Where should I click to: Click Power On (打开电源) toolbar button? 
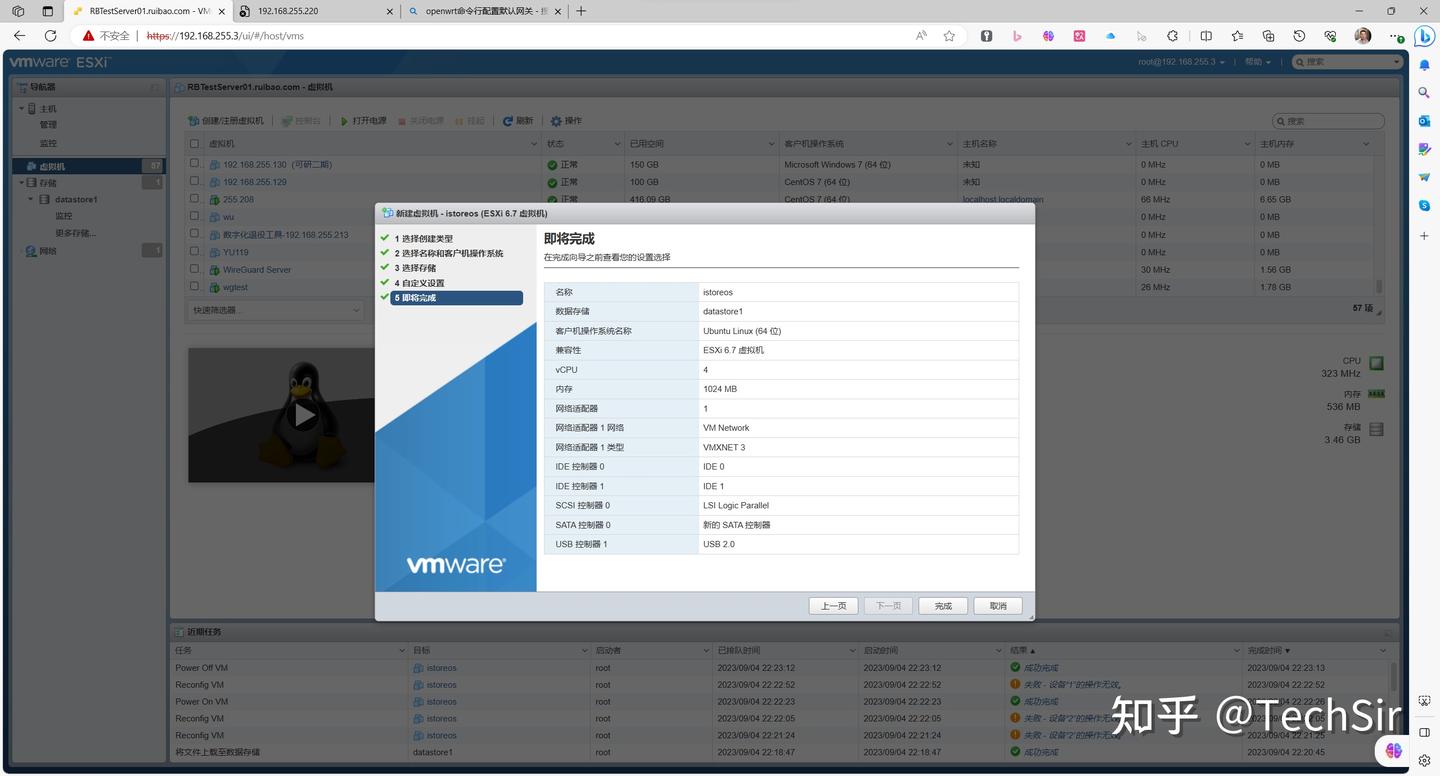363,121
